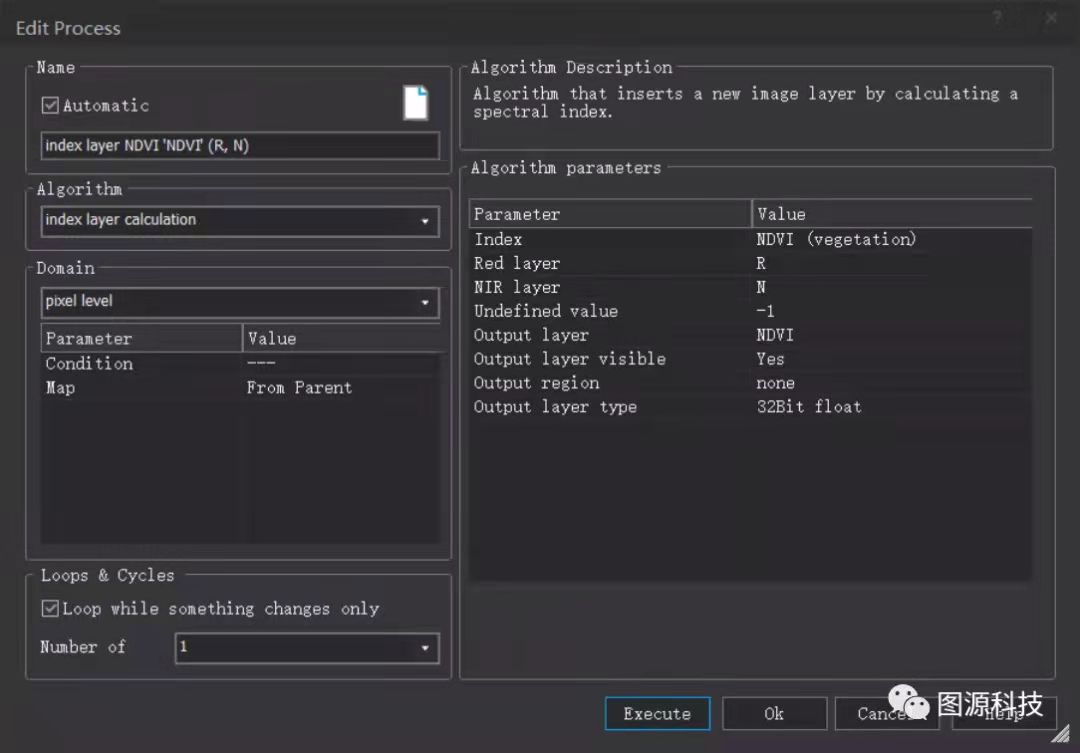This screenshot has width=1080, height=753.
Task: Toggle Loop while something changes only
Action: coord(50,608)
